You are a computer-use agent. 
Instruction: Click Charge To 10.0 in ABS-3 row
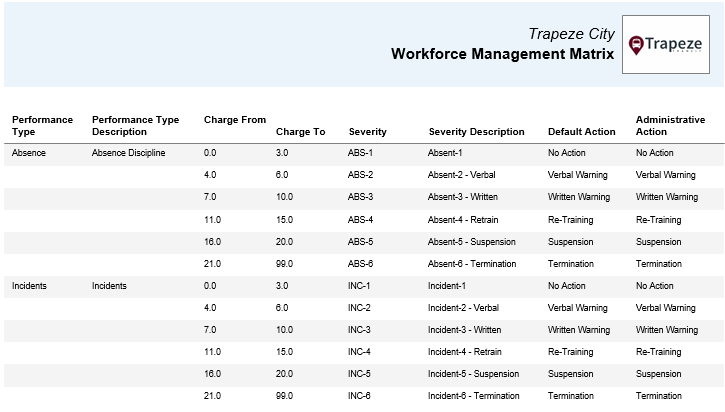click(x=284, y=197)
